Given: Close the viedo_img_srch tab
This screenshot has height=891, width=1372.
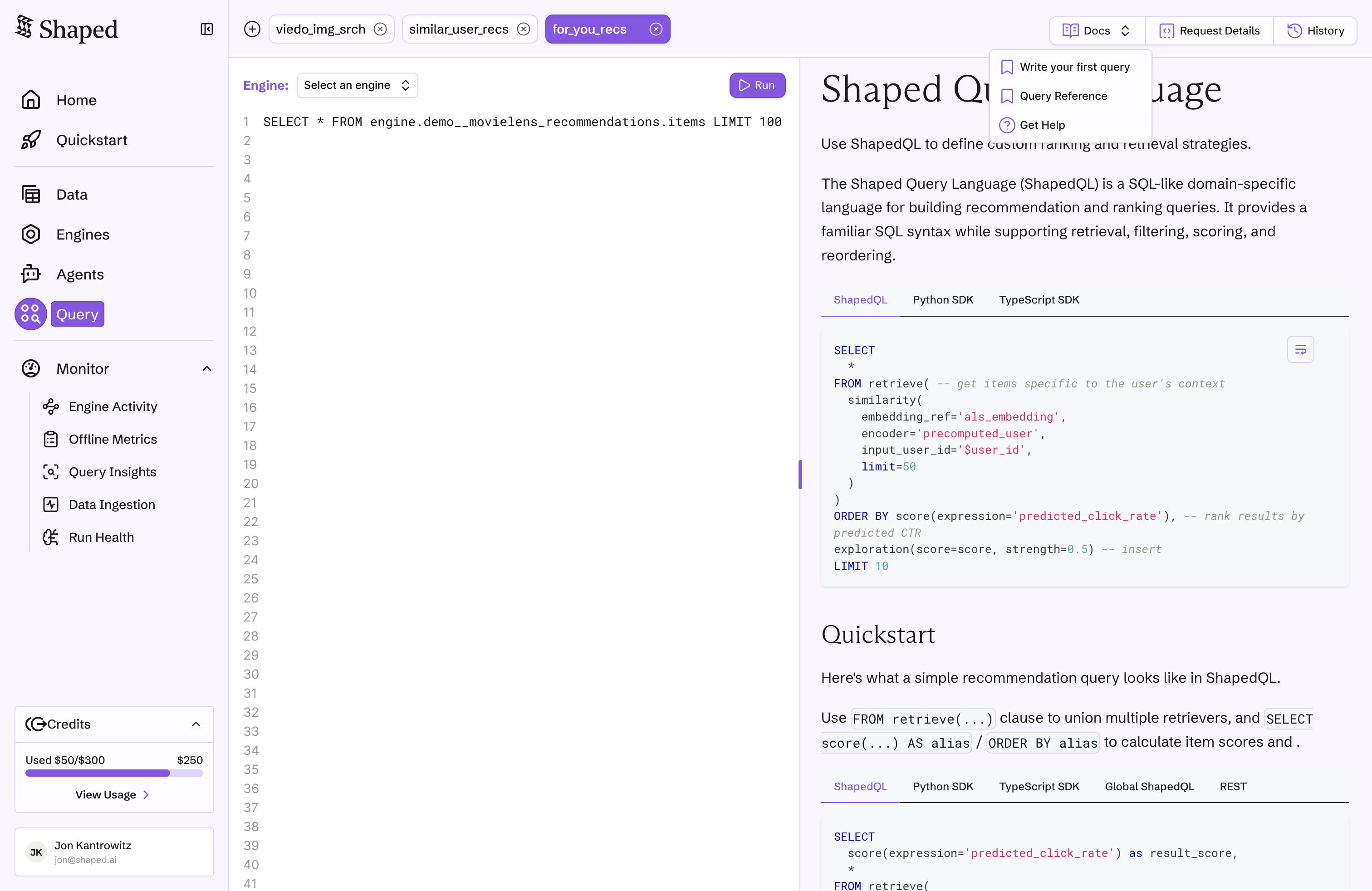Looking at the screenshot, I should 380,29.
